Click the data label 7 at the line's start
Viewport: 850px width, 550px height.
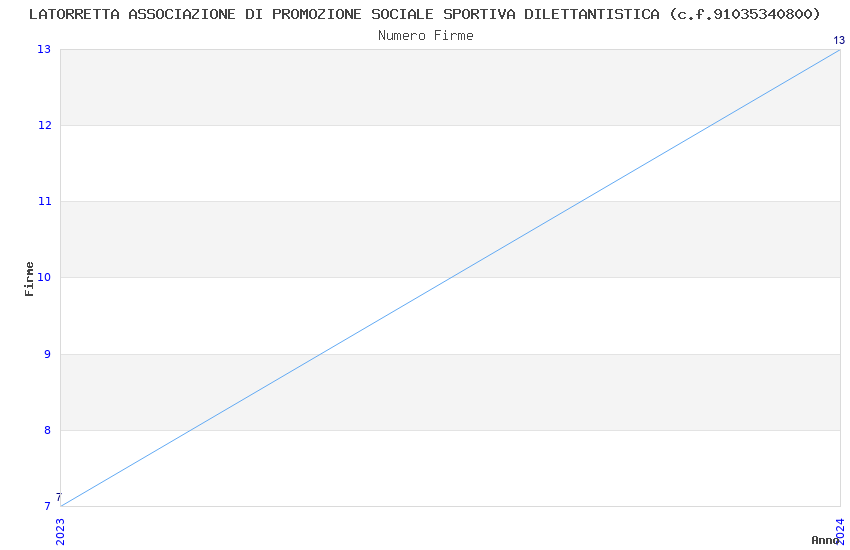coord(58,497)
